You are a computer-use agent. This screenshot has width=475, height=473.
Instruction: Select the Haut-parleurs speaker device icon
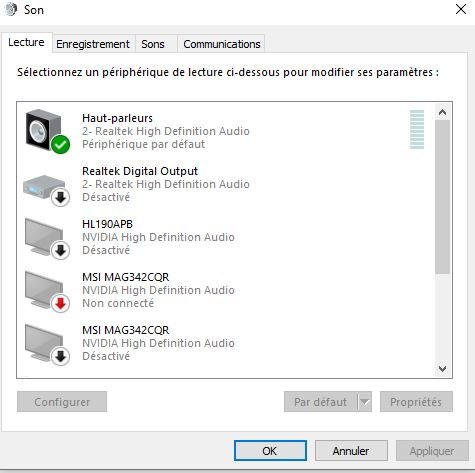[x=47, y=131]
